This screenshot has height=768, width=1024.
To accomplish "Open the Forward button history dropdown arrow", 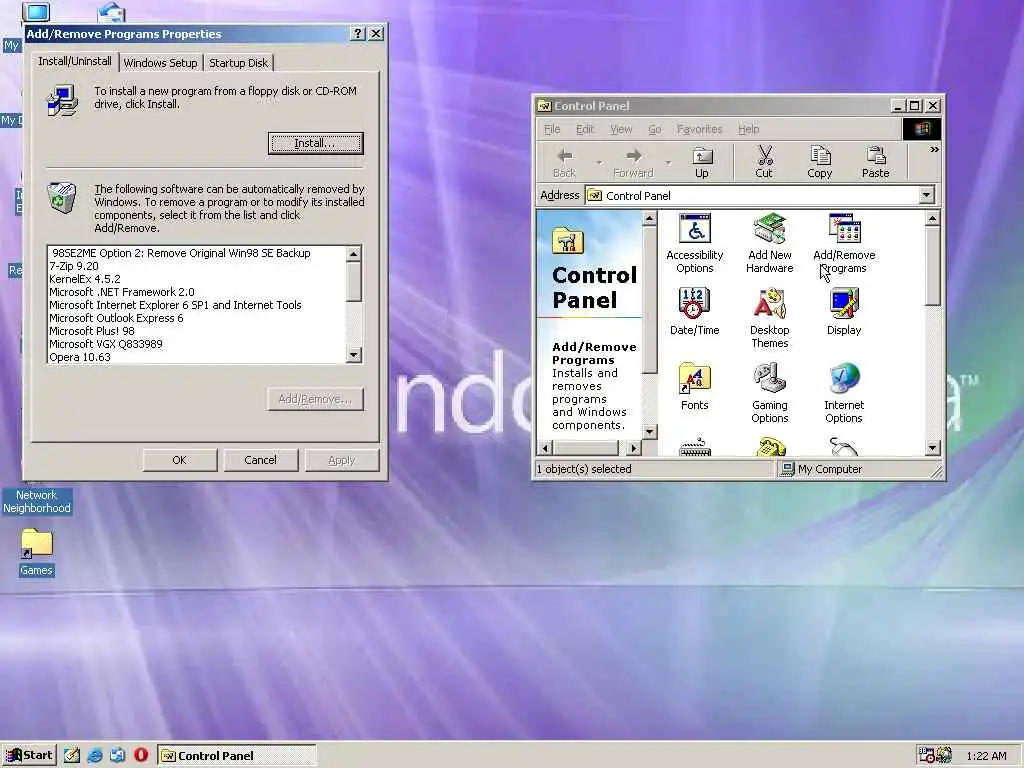I will [x=667, y=163].
